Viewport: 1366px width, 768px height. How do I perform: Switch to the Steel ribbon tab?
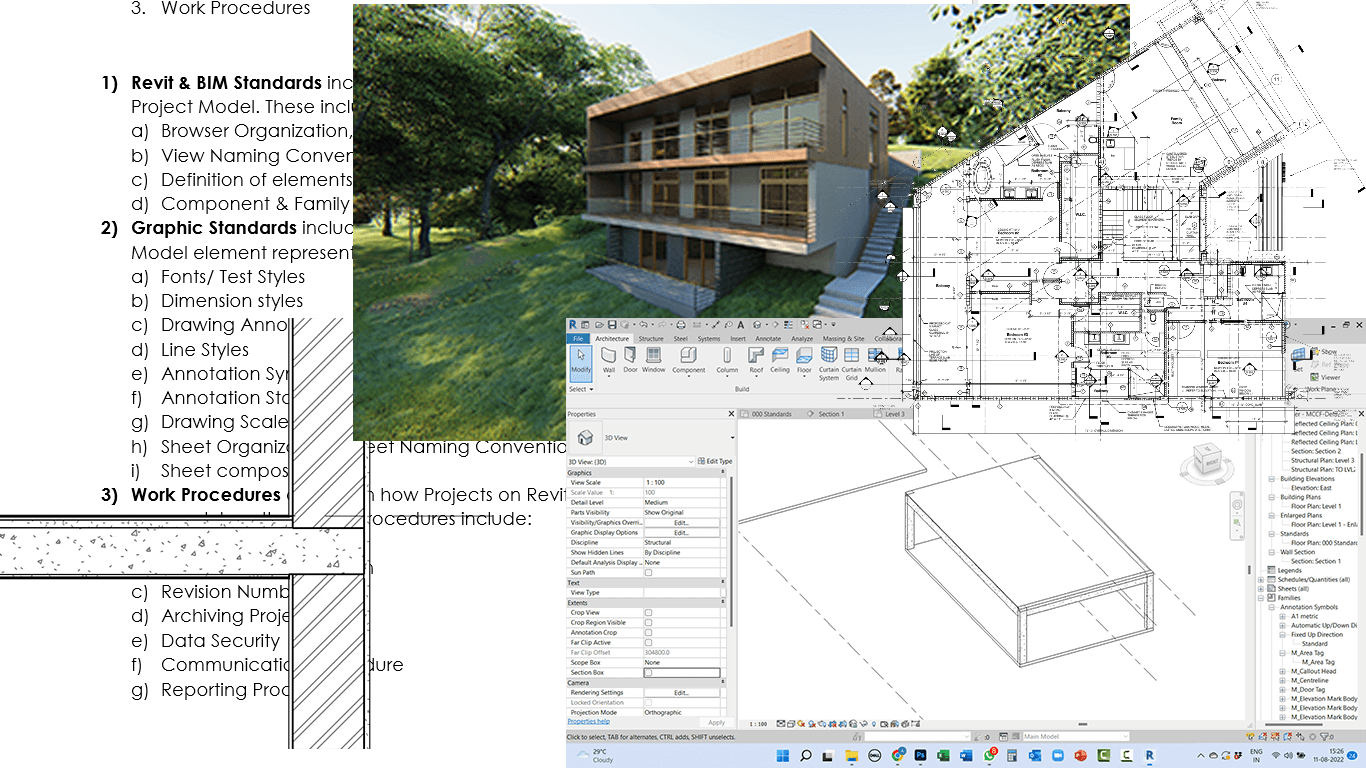(x=680, y=339)
